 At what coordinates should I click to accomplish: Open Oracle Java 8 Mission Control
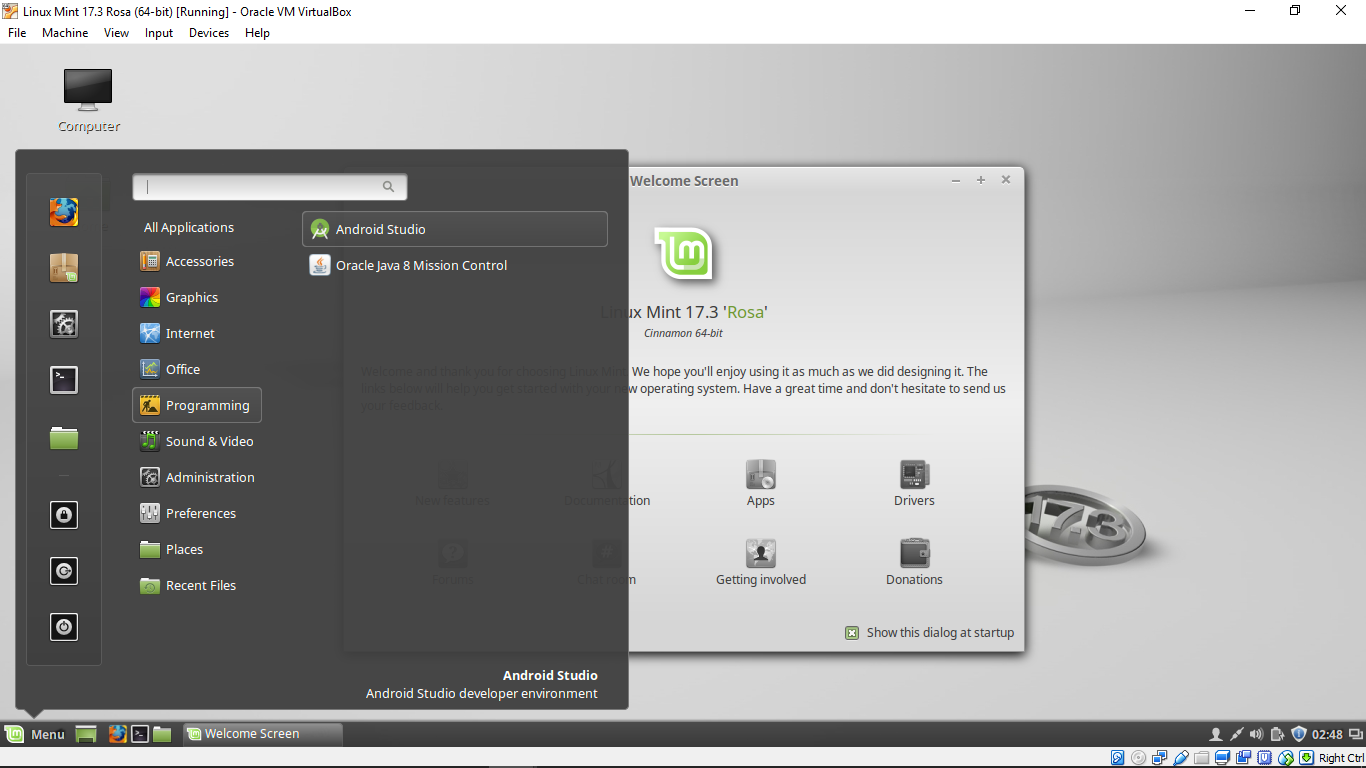point(420,265)
